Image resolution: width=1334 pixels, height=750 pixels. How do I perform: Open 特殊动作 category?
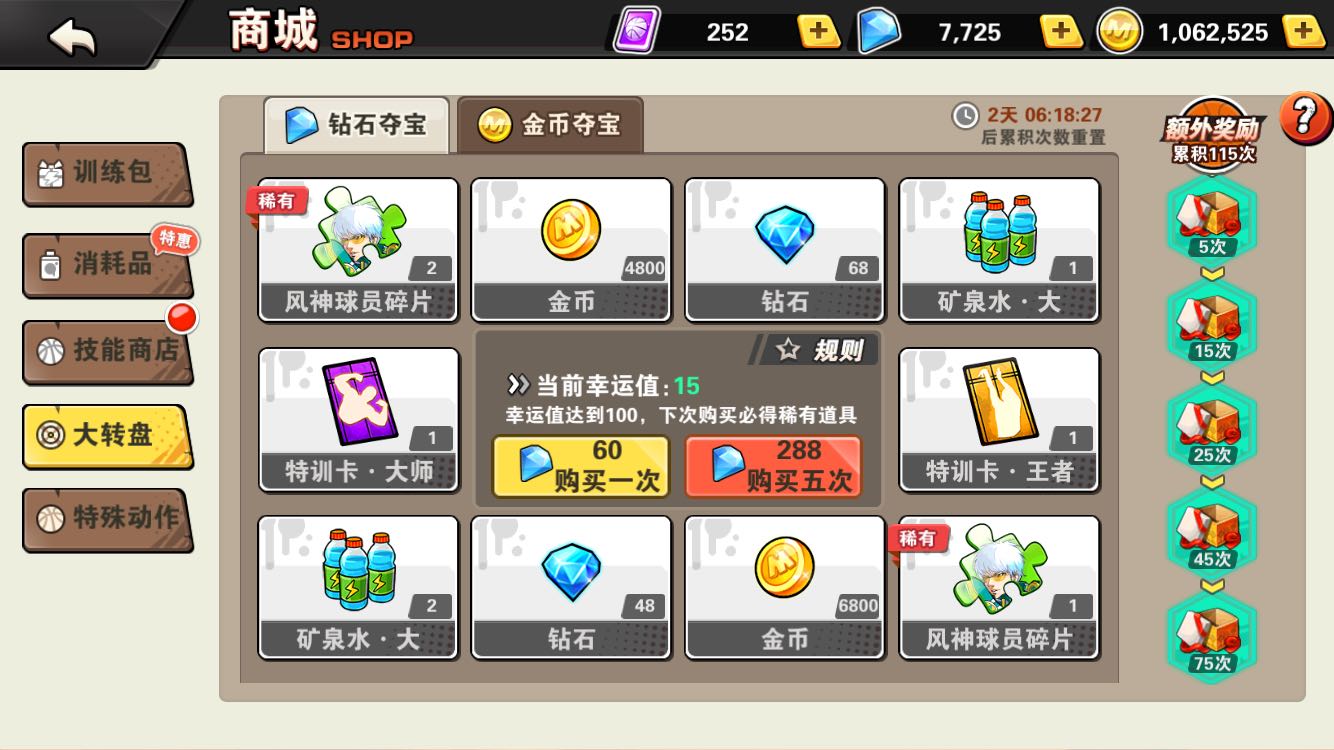(x=106, y=520)
